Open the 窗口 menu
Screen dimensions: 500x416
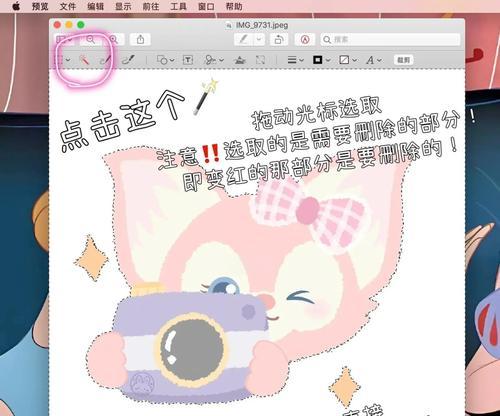click(x=206, y=6)
